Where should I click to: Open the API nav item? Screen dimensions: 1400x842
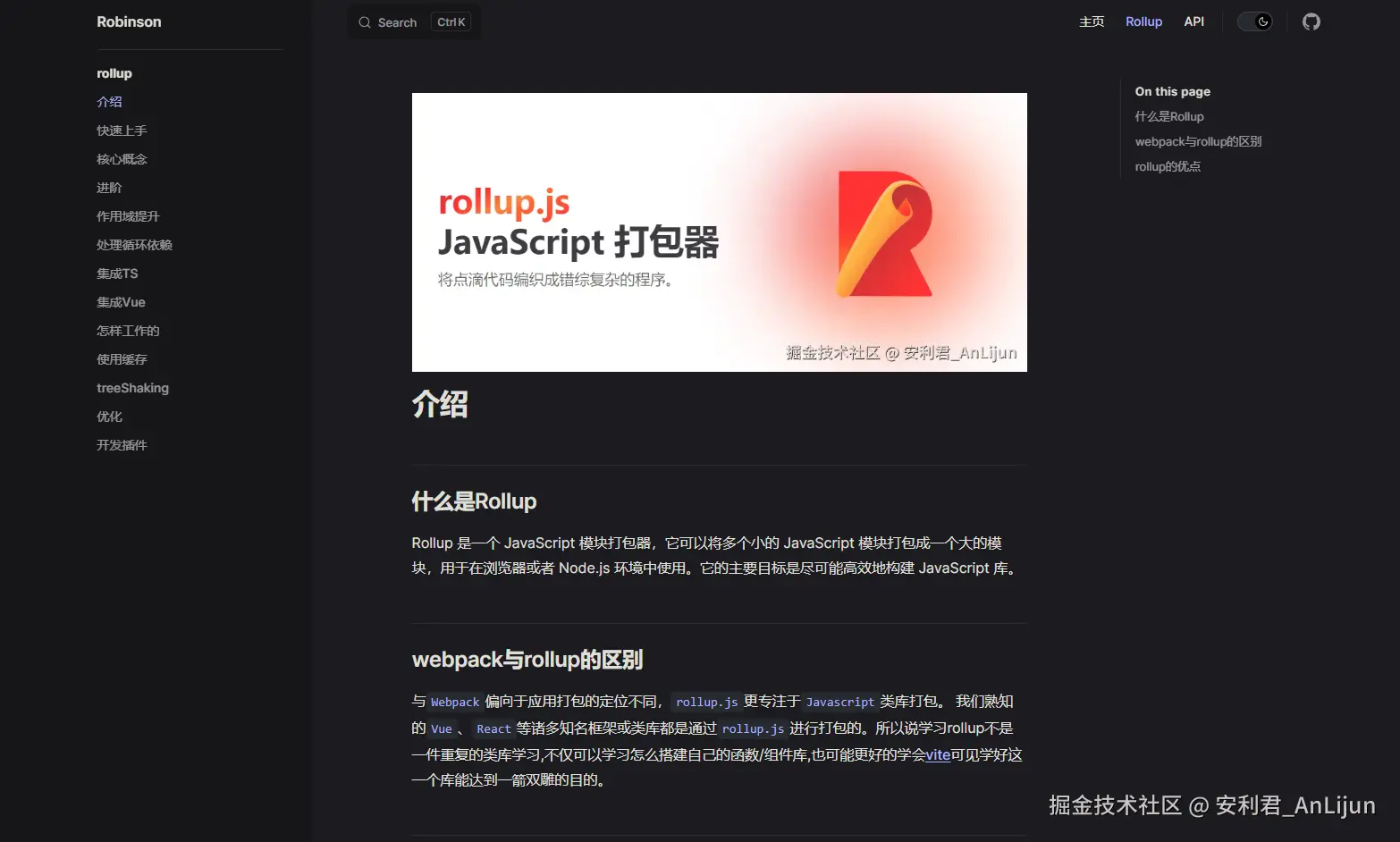(x=1193, y=21)
